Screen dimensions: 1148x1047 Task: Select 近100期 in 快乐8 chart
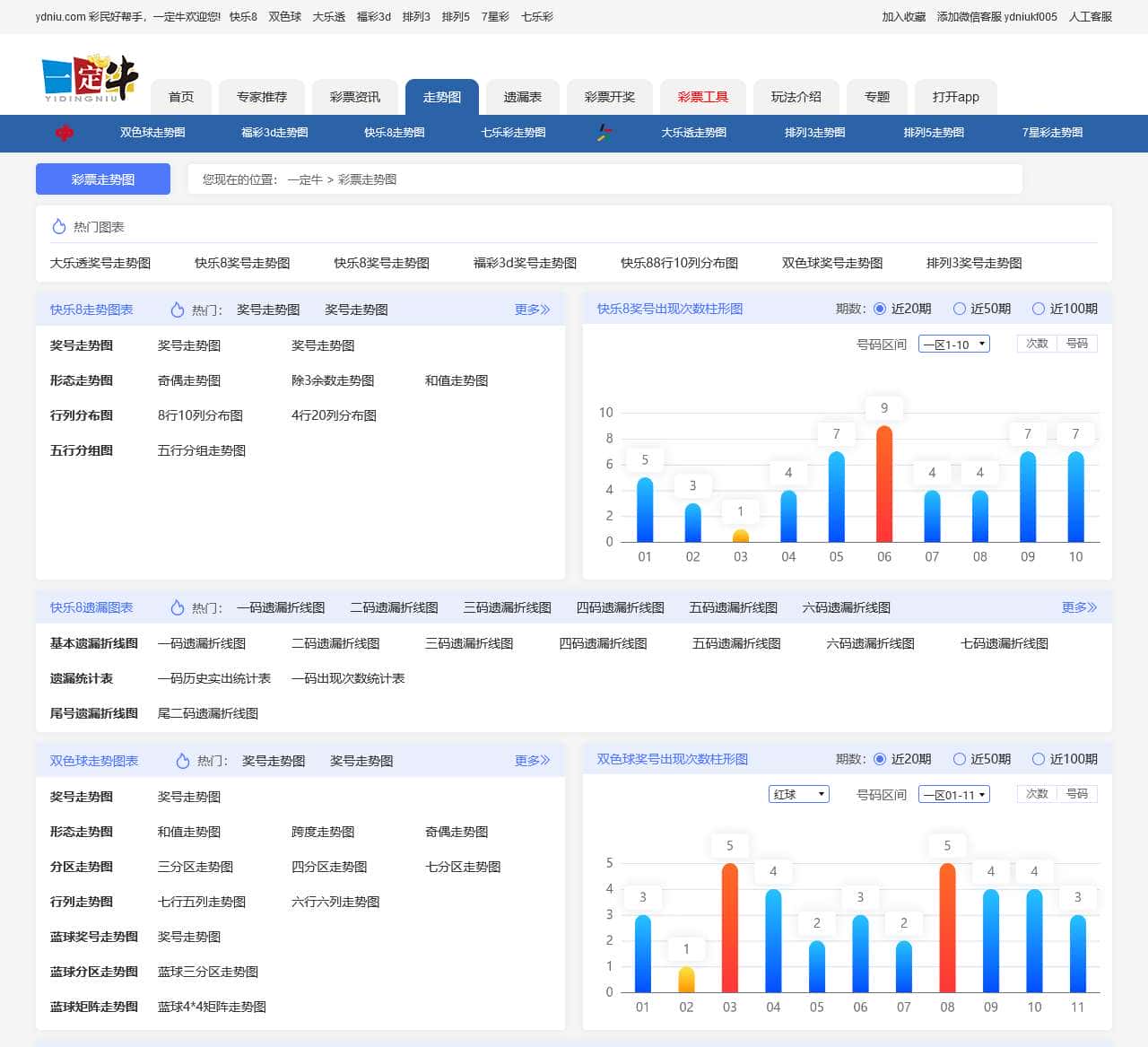pyautogui.click(x=1039, y=309)
